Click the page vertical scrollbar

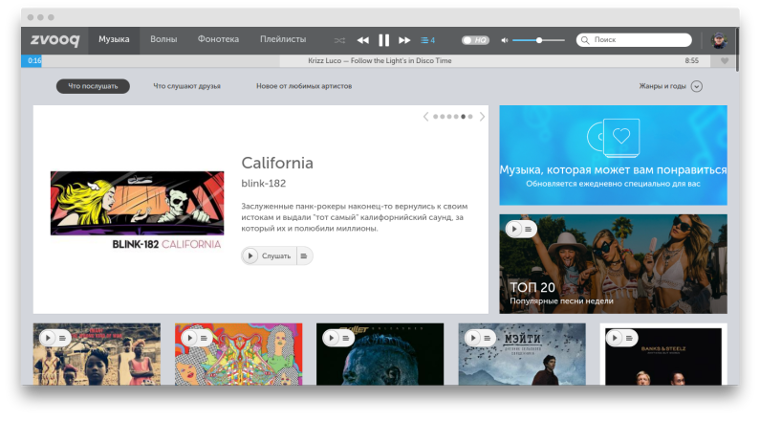[737, 49]
